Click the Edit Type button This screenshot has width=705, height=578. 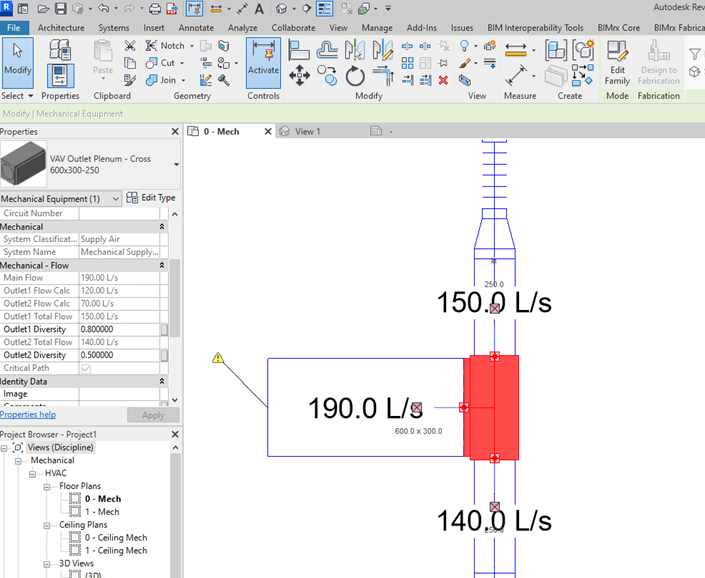(151, 198)
